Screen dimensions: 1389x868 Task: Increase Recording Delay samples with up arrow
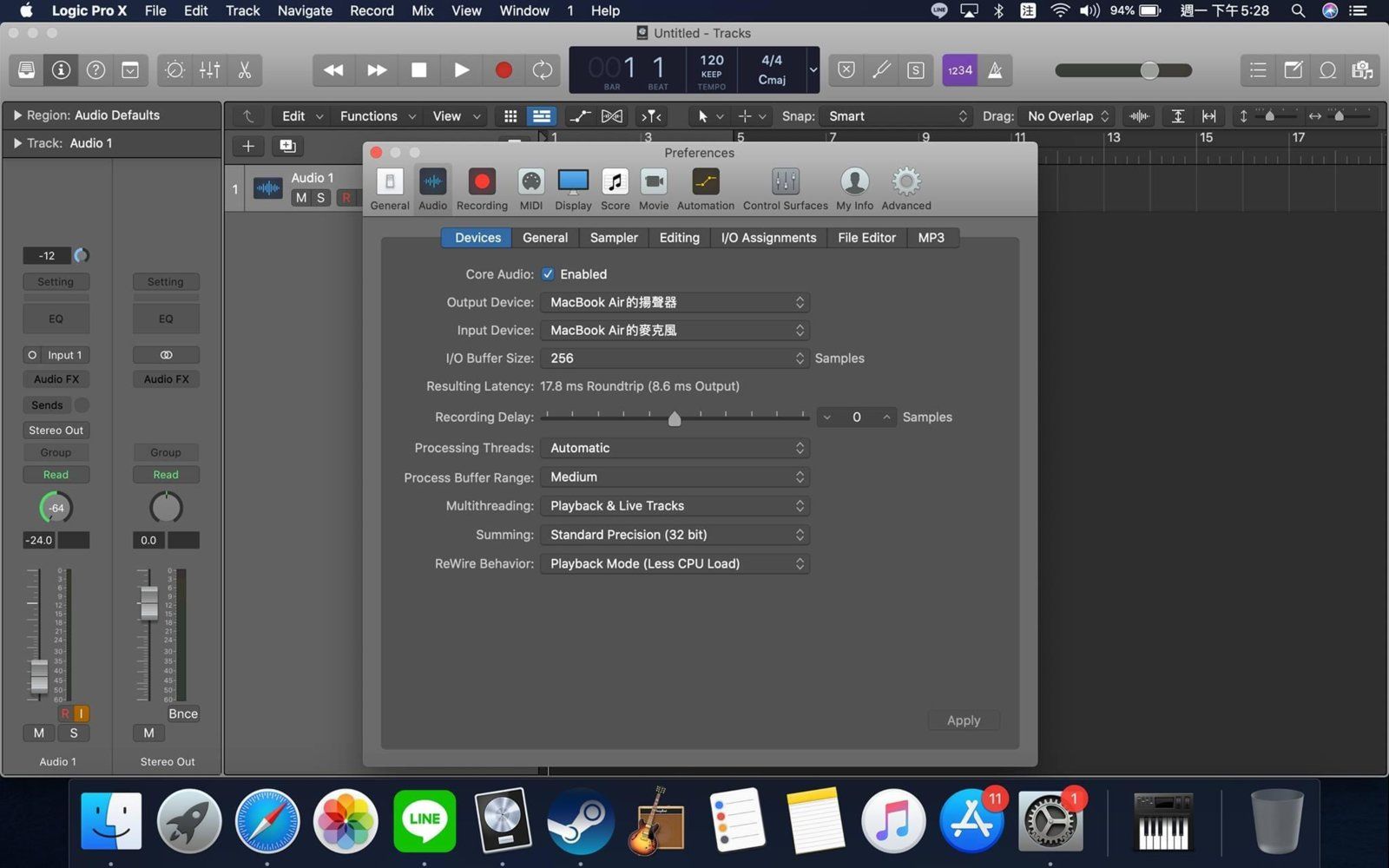886,418
